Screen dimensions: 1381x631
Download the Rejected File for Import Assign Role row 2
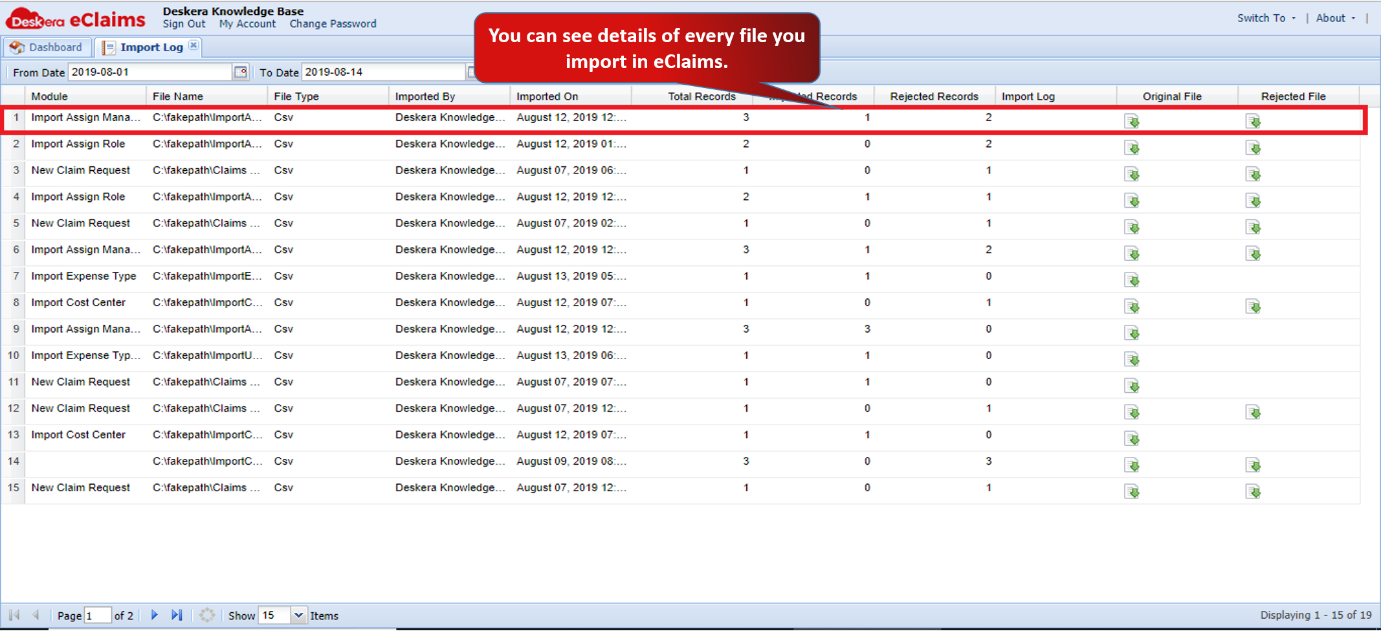[1253, 146]
